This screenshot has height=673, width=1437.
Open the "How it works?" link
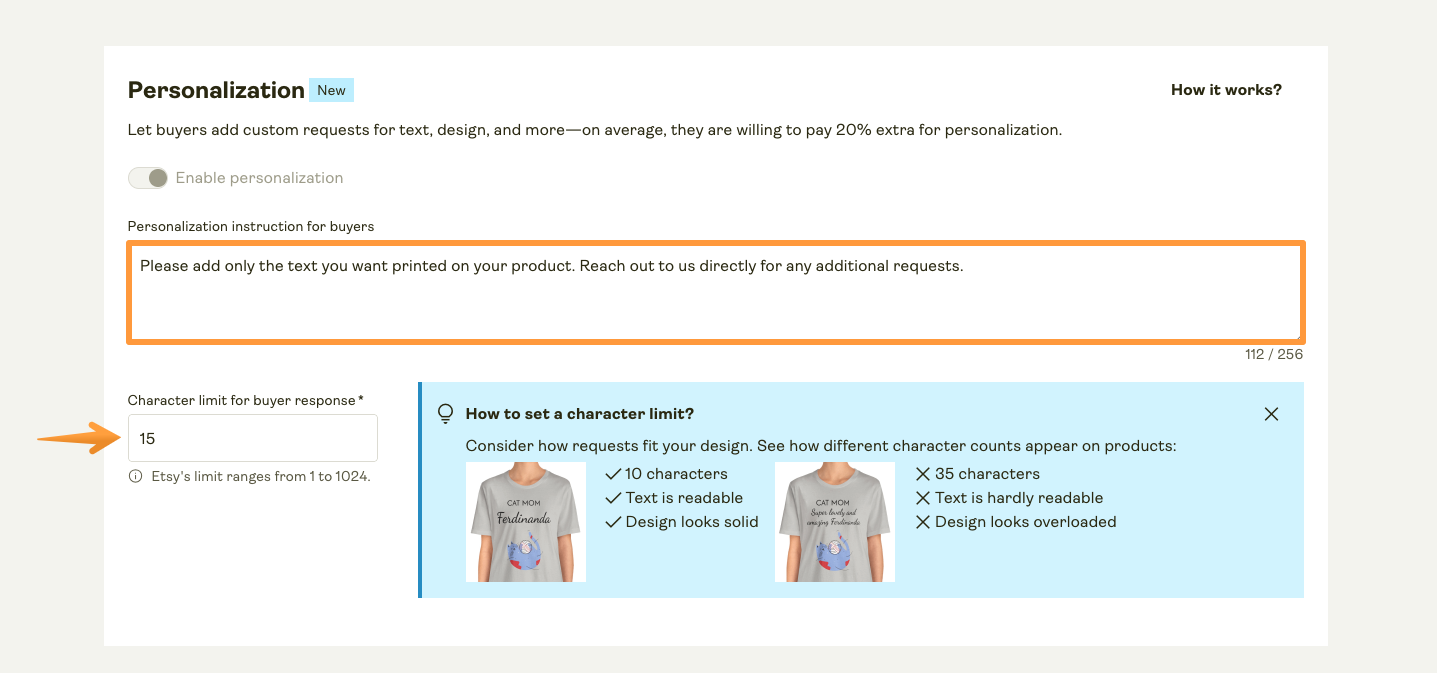coord(1225,90)
